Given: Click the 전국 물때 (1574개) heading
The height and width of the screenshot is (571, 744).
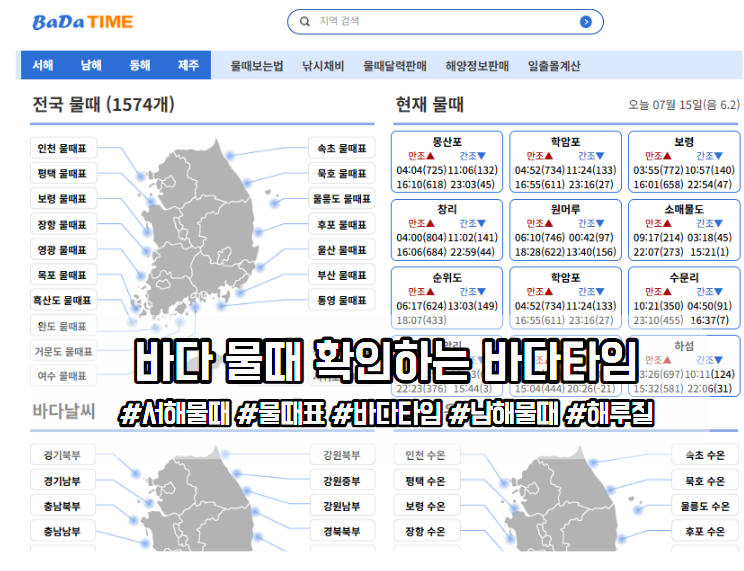Looking at the screenshot, I should point(103,104).
